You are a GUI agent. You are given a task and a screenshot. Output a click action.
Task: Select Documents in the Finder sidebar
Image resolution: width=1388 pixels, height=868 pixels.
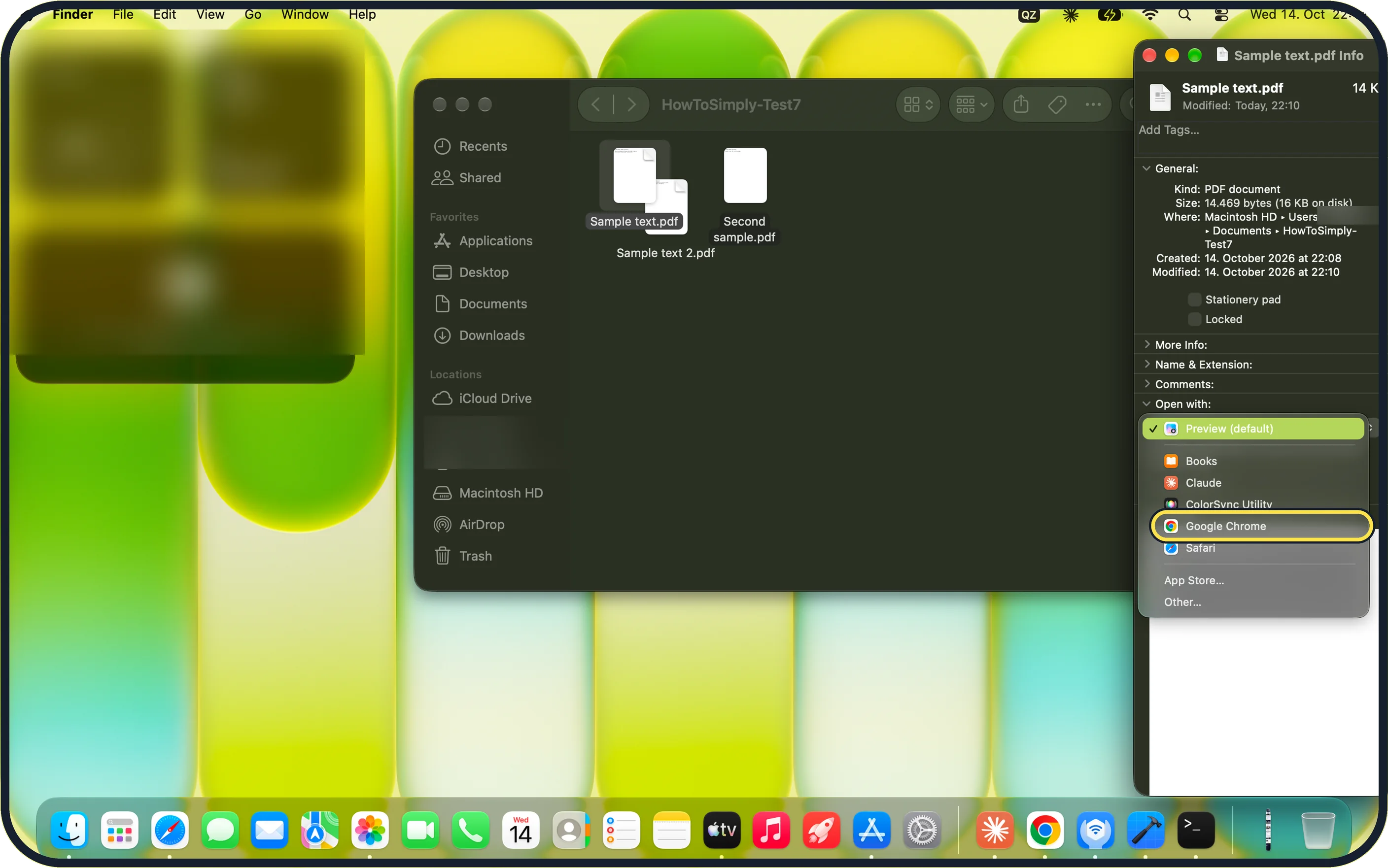(480, 304)
